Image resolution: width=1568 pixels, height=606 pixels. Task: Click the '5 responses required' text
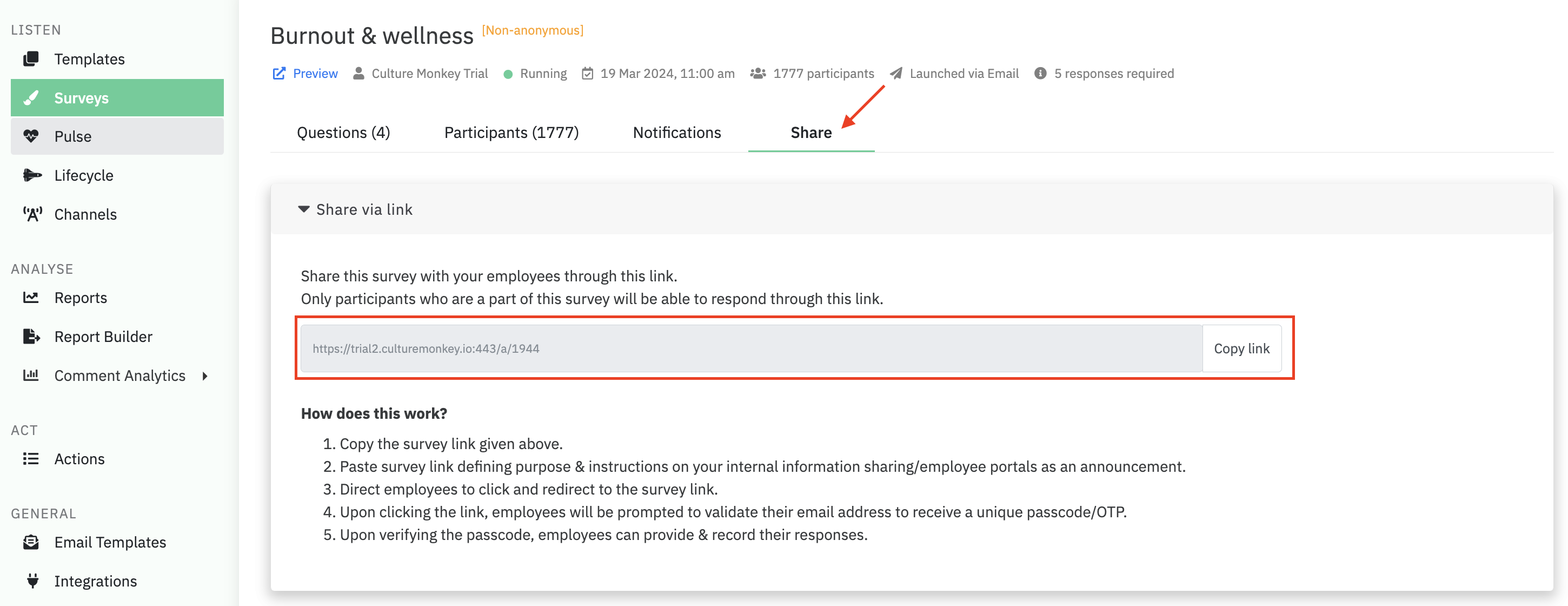point(1113,73)
